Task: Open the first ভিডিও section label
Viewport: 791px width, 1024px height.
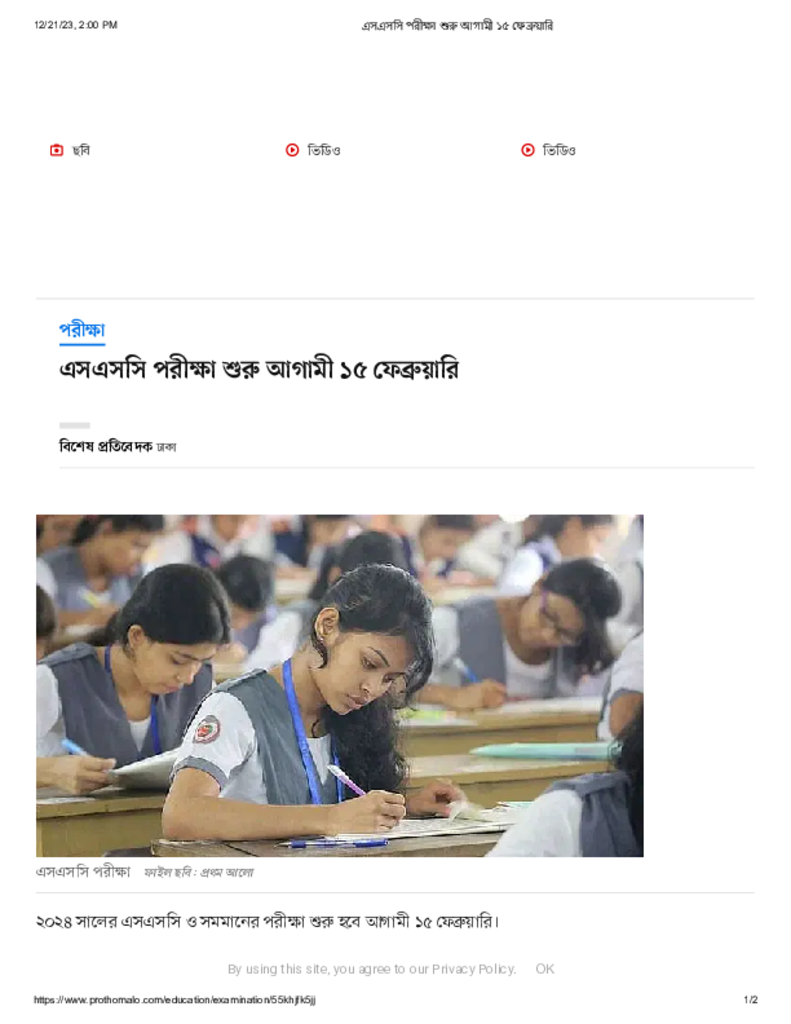Action: [x=324, y=151]
